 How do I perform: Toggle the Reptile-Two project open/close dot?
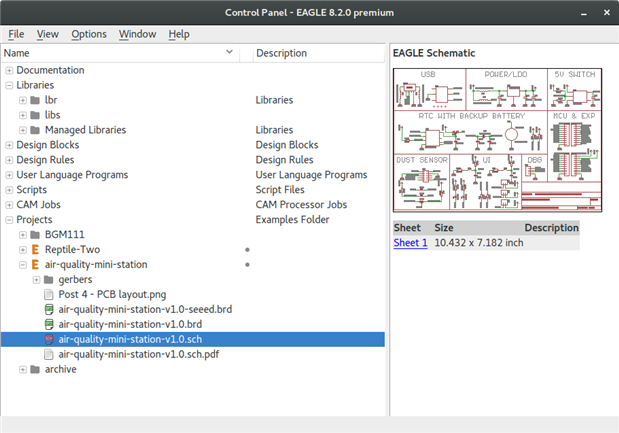tap(246, 250)
